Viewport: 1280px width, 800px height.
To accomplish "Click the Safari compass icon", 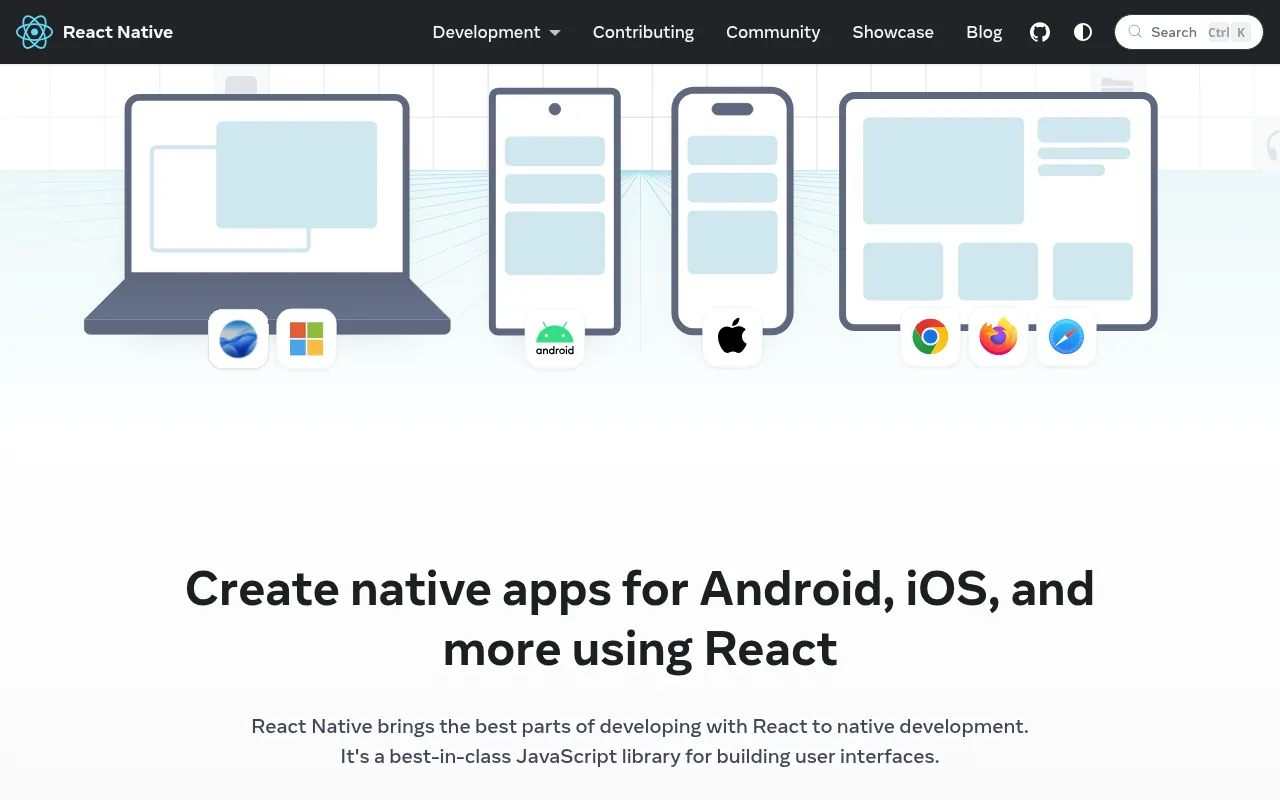I will pyautogui.click(x=1066, y=337).
